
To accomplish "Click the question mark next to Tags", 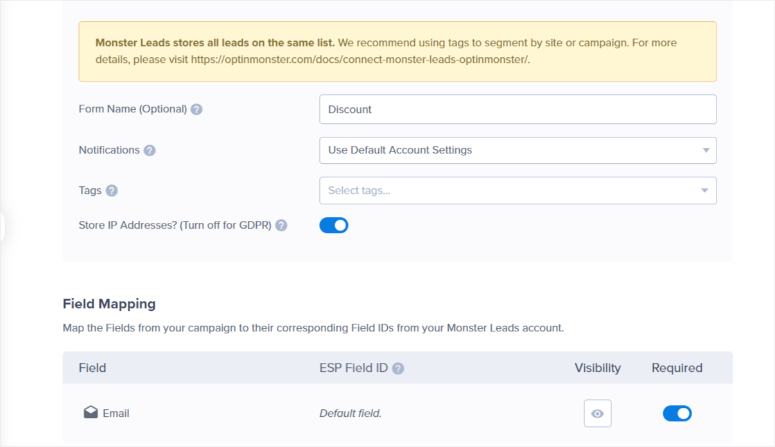I will pos(112,190).
